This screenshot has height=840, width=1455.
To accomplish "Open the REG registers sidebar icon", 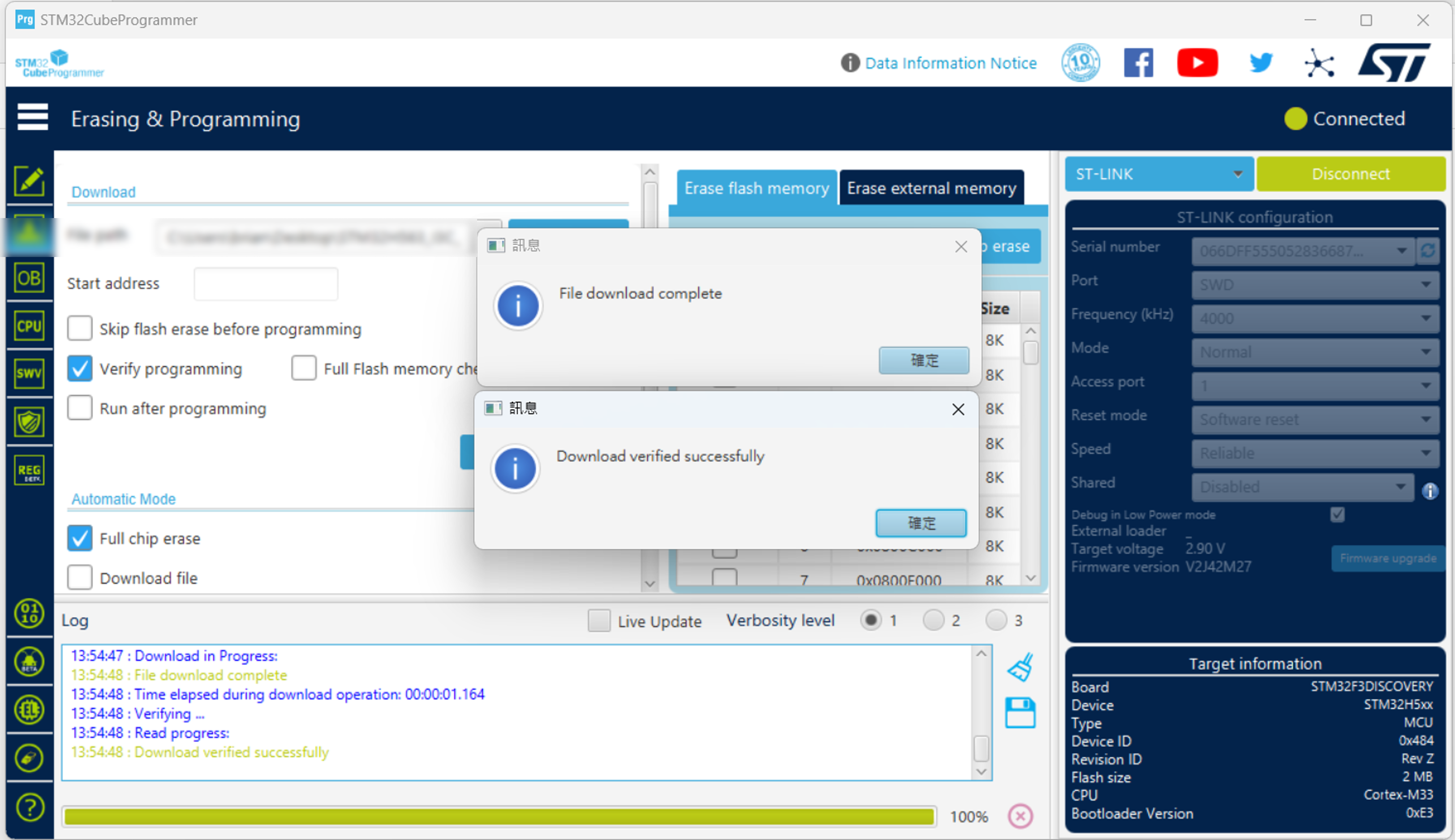I will tap(29, 470).
